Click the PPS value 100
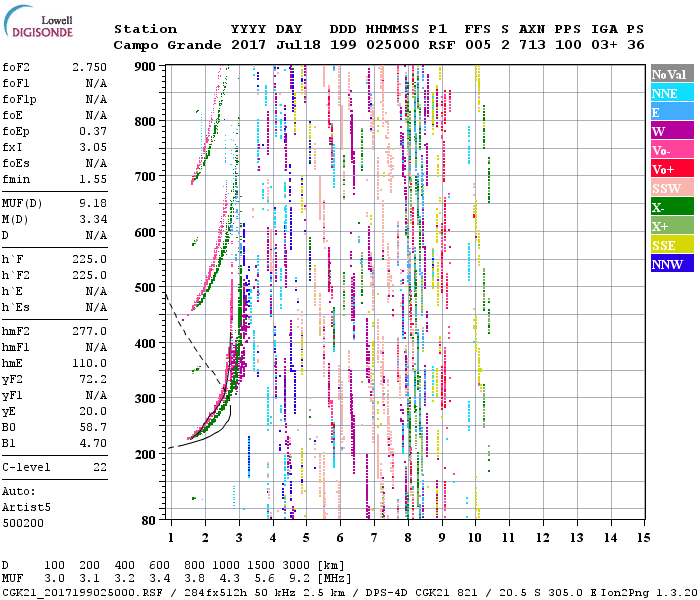The image size is (700, 600). pos(568,45)
